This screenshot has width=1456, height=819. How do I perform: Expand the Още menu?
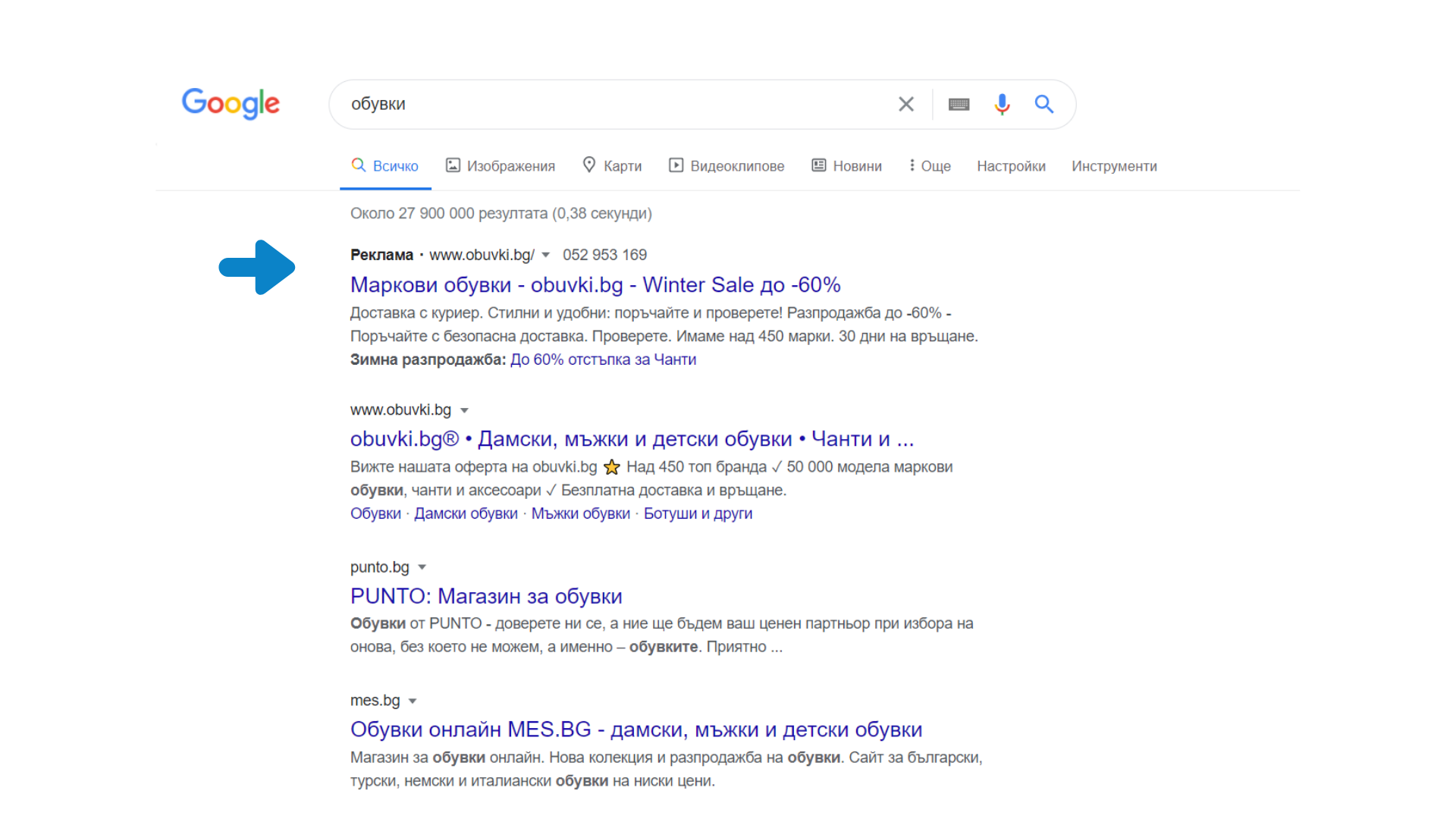coord(930,166)
